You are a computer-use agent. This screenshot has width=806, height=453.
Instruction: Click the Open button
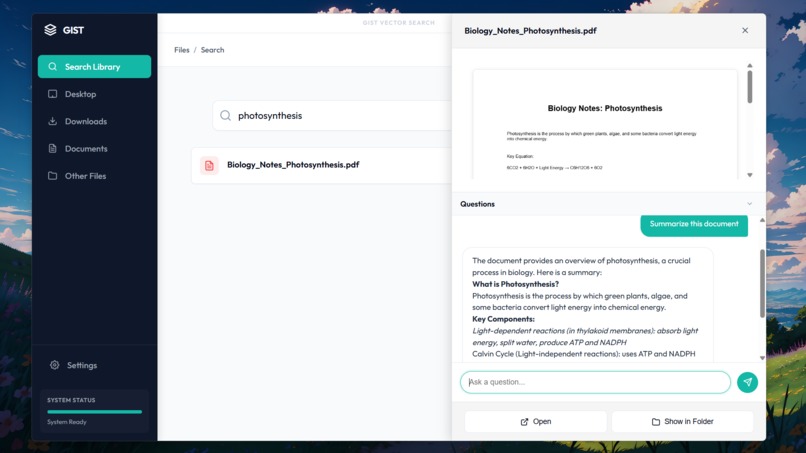click(536, 422)
